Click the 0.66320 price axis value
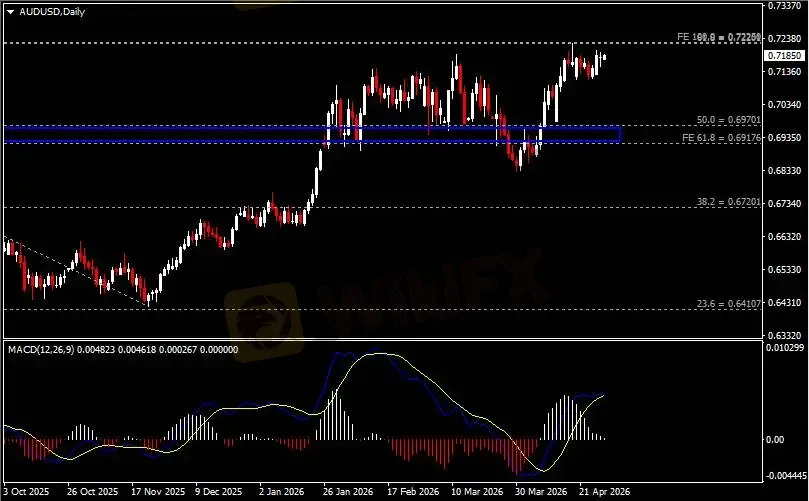Screen dimensions: 809x501 [785, 237]
